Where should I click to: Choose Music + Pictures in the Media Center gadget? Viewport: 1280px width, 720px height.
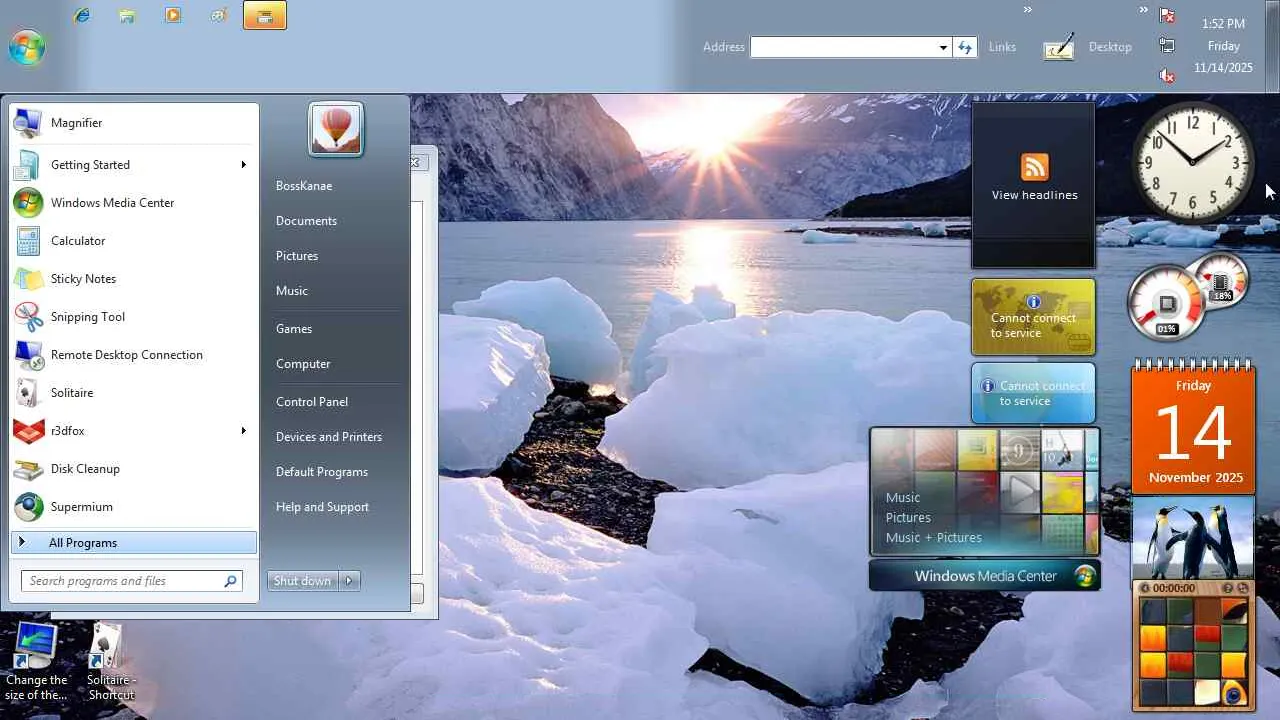[934, 538]
